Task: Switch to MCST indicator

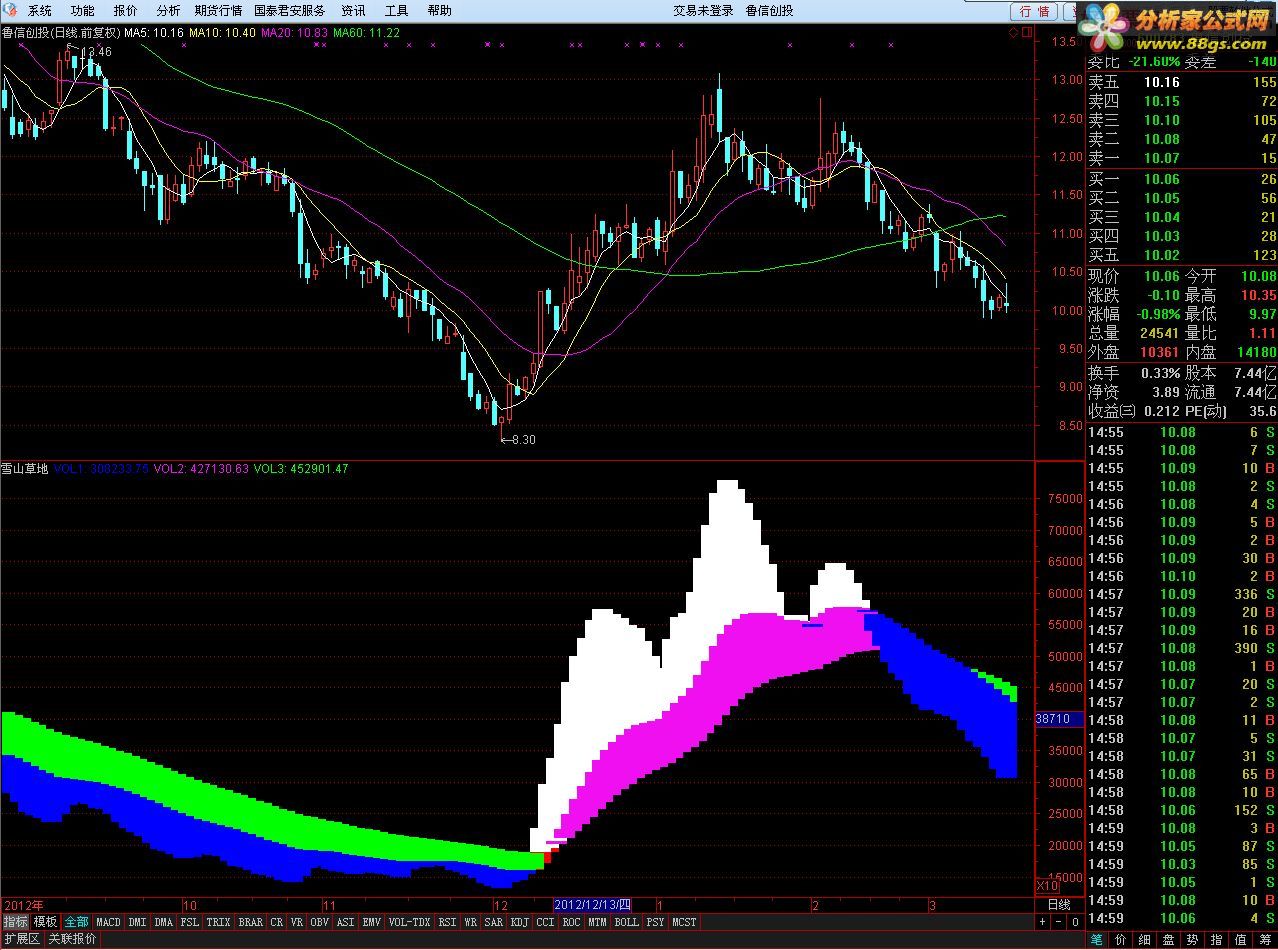Action: tap(685, 922)
